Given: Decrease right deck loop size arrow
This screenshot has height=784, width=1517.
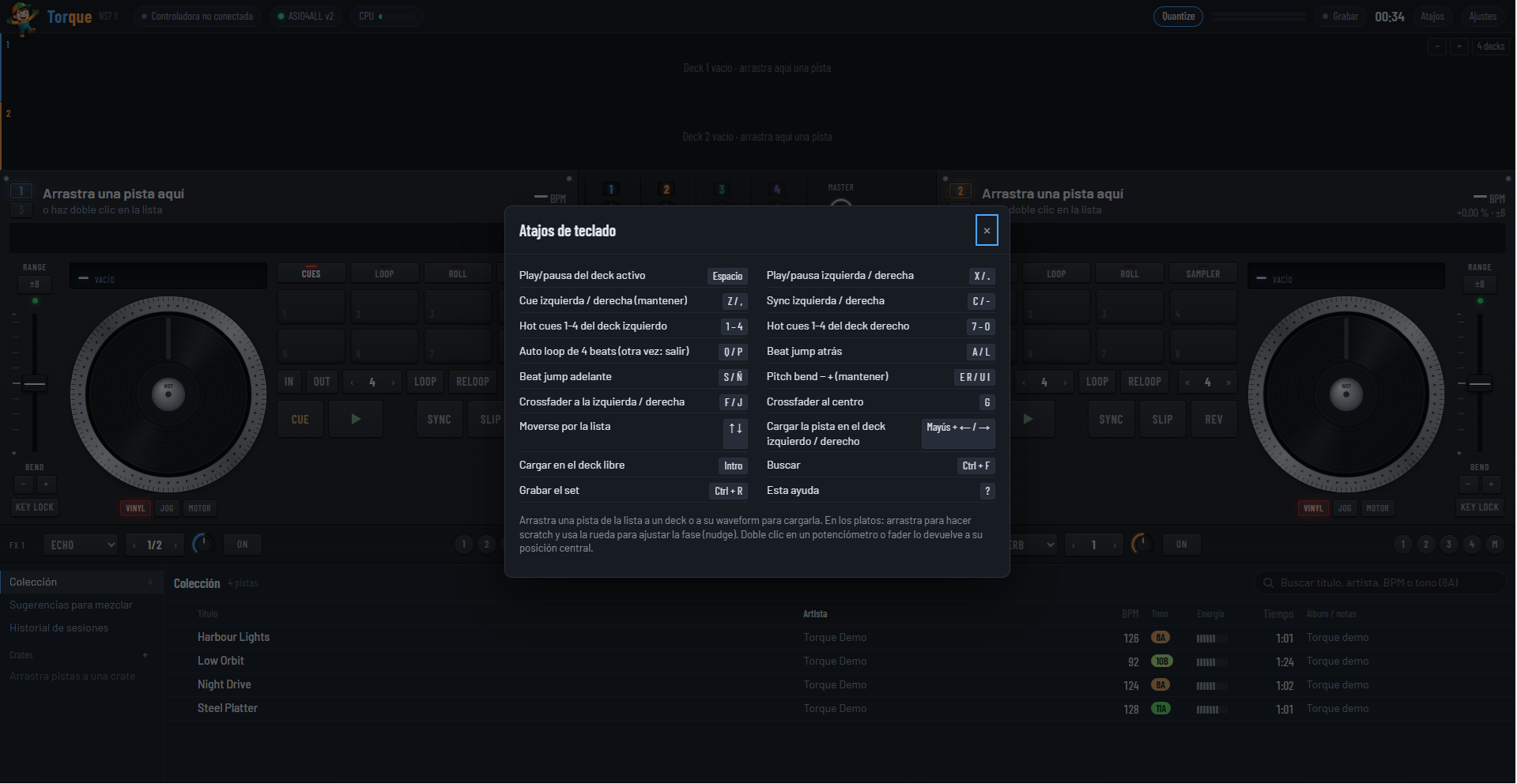Looking at the screenshot, I should tap(1024, 383).
